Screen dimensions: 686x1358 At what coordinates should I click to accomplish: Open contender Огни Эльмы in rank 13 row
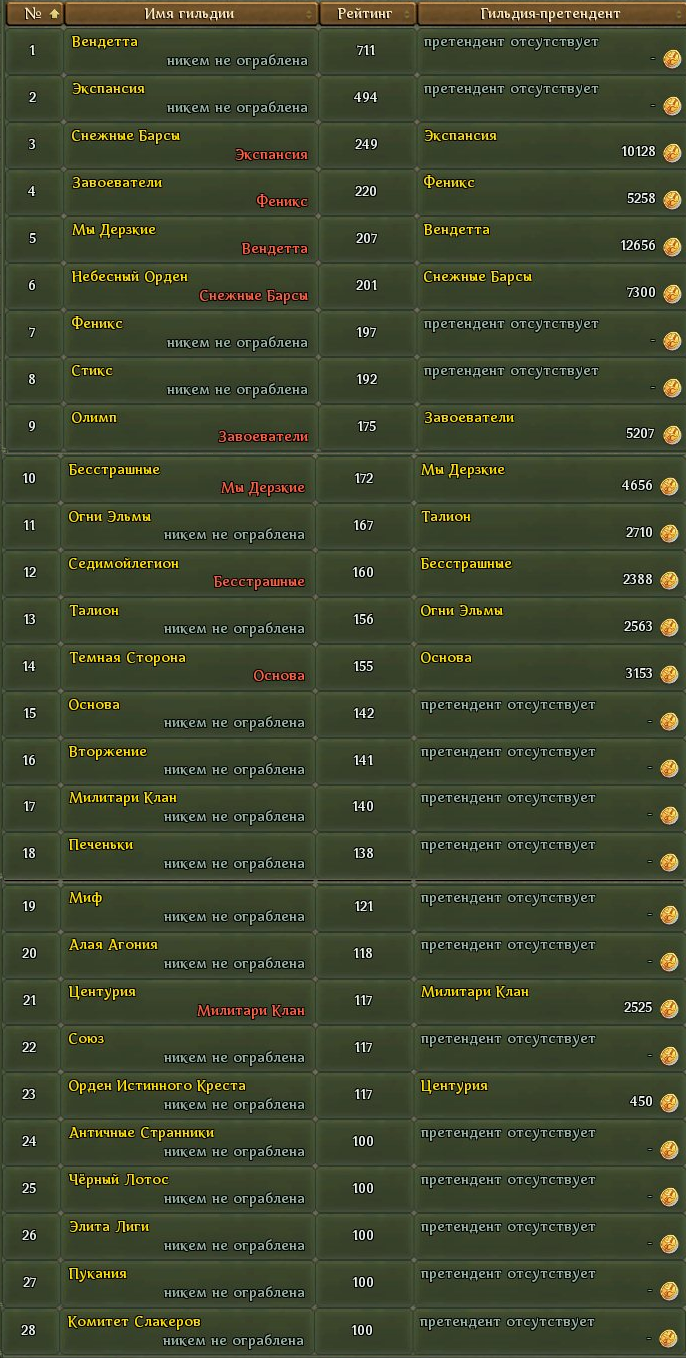tap(462, 610)
